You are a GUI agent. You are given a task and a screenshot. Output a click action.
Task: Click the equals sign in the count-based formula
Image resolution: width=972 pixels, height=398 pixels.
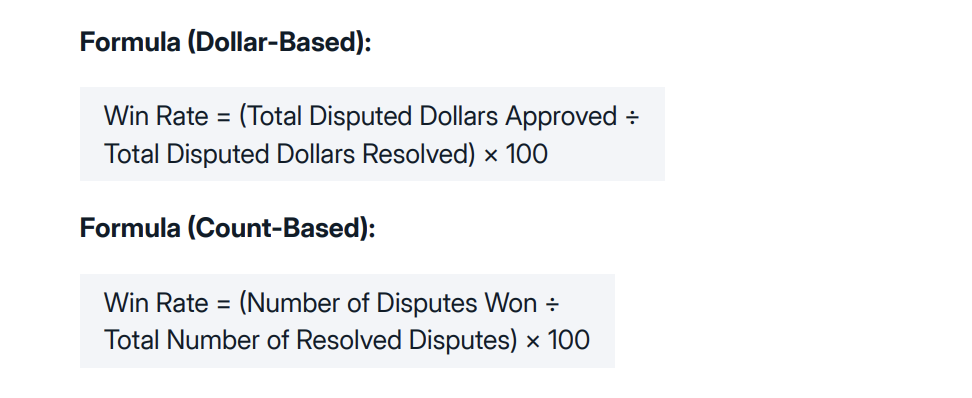pyautogui.click(x=224, y=304)
